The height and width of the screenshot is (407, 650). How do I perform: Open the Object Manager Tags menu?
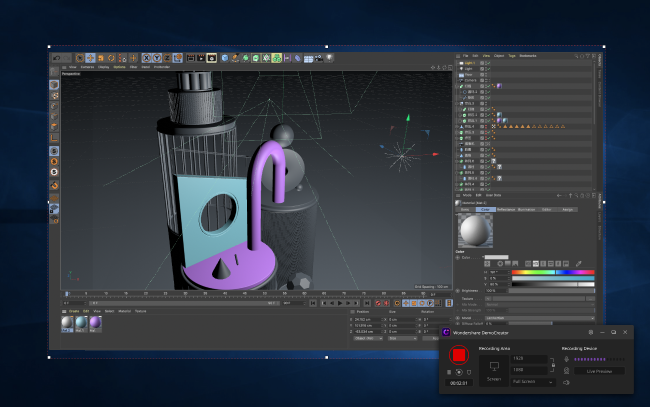(512, 56)
